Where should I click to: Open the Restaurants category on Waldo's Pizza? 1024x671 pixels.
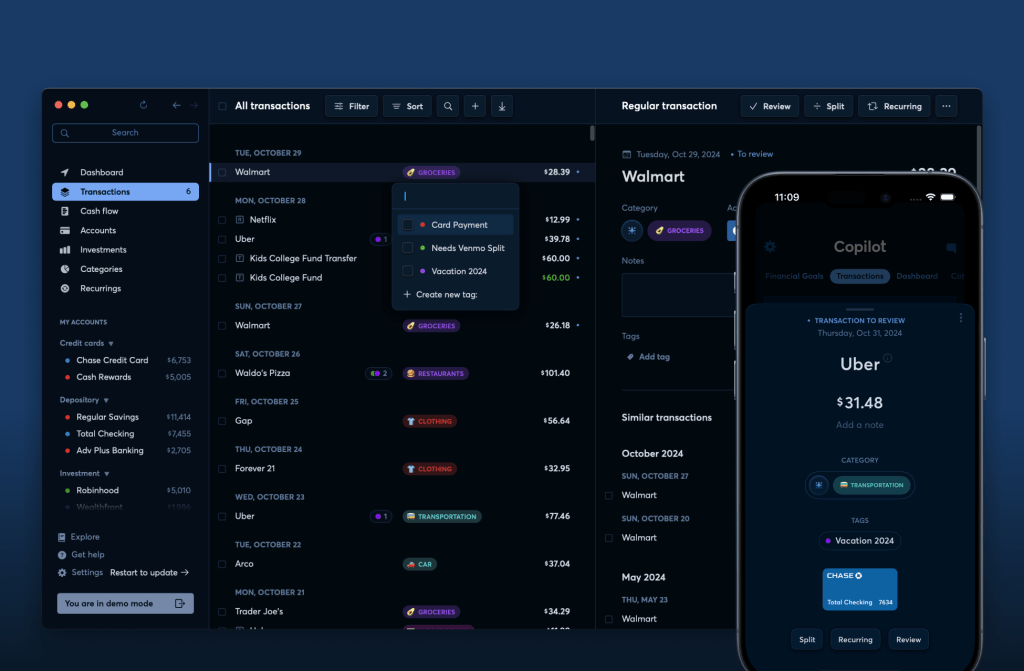pos(436,374)
